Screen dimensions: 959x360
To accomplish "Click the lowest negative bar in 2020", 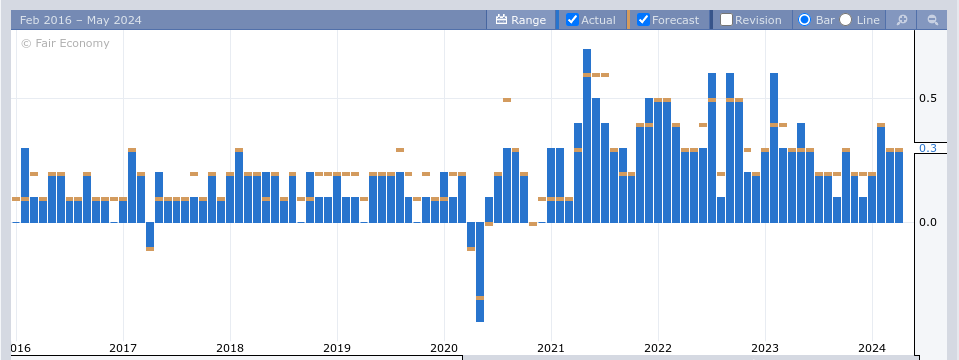I will [x=480, y=272].
